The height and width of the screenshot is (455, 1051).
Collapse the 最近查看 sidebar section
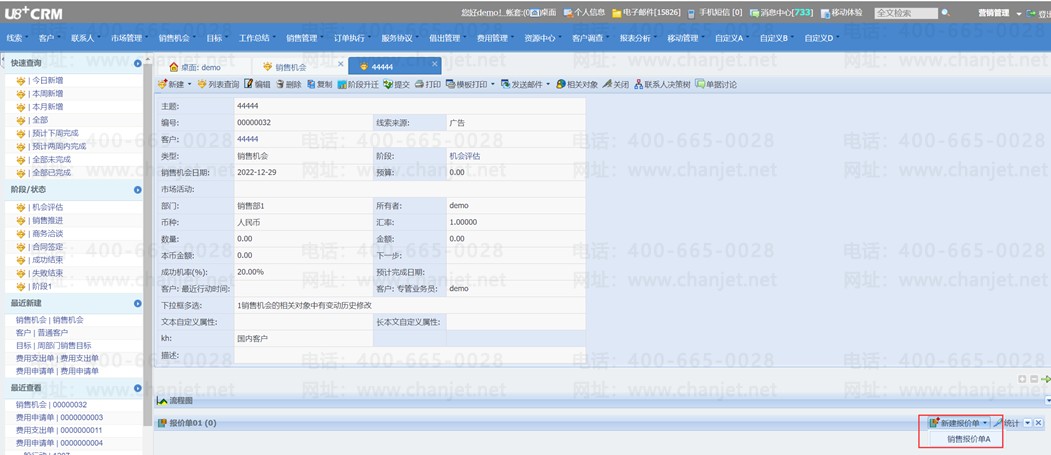137,388
